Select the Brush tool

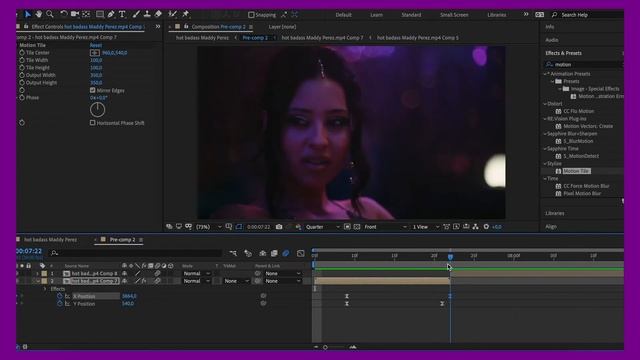point(136,14)
